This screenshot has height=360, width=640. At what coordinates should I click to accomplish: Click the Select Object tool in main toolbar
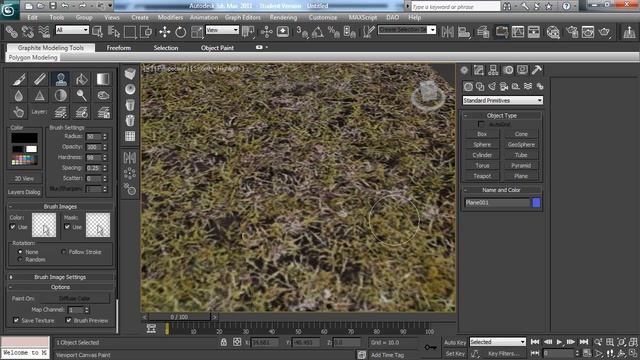[x=97, y=32]
